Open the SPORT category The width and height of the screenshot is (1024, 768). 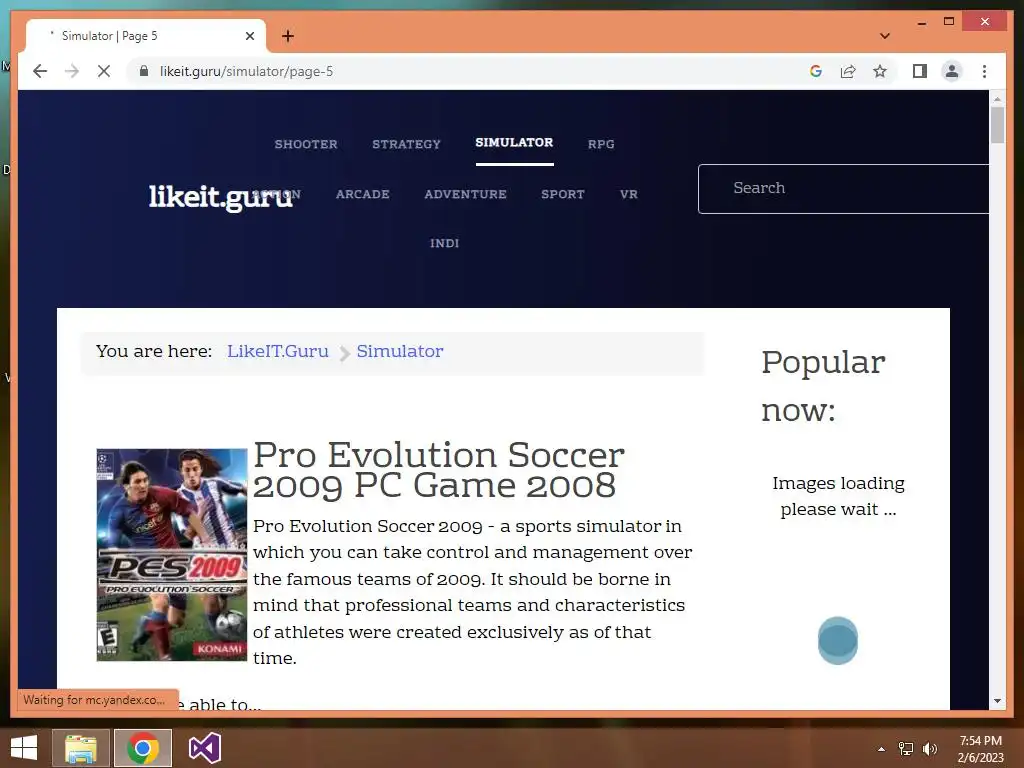point(562,194)
